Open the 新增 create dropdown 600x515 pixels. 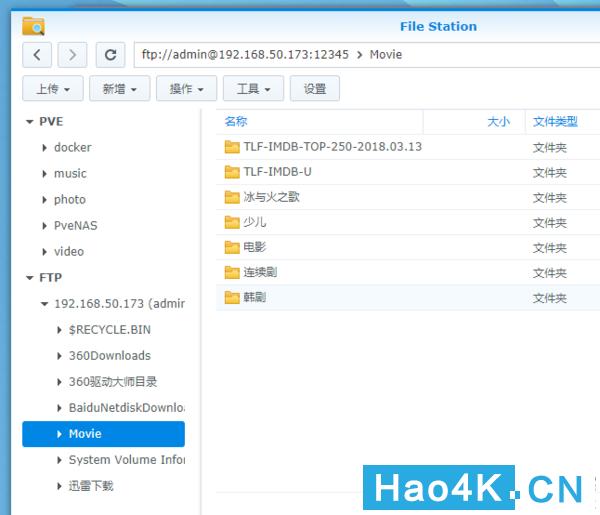coord(120,89)
